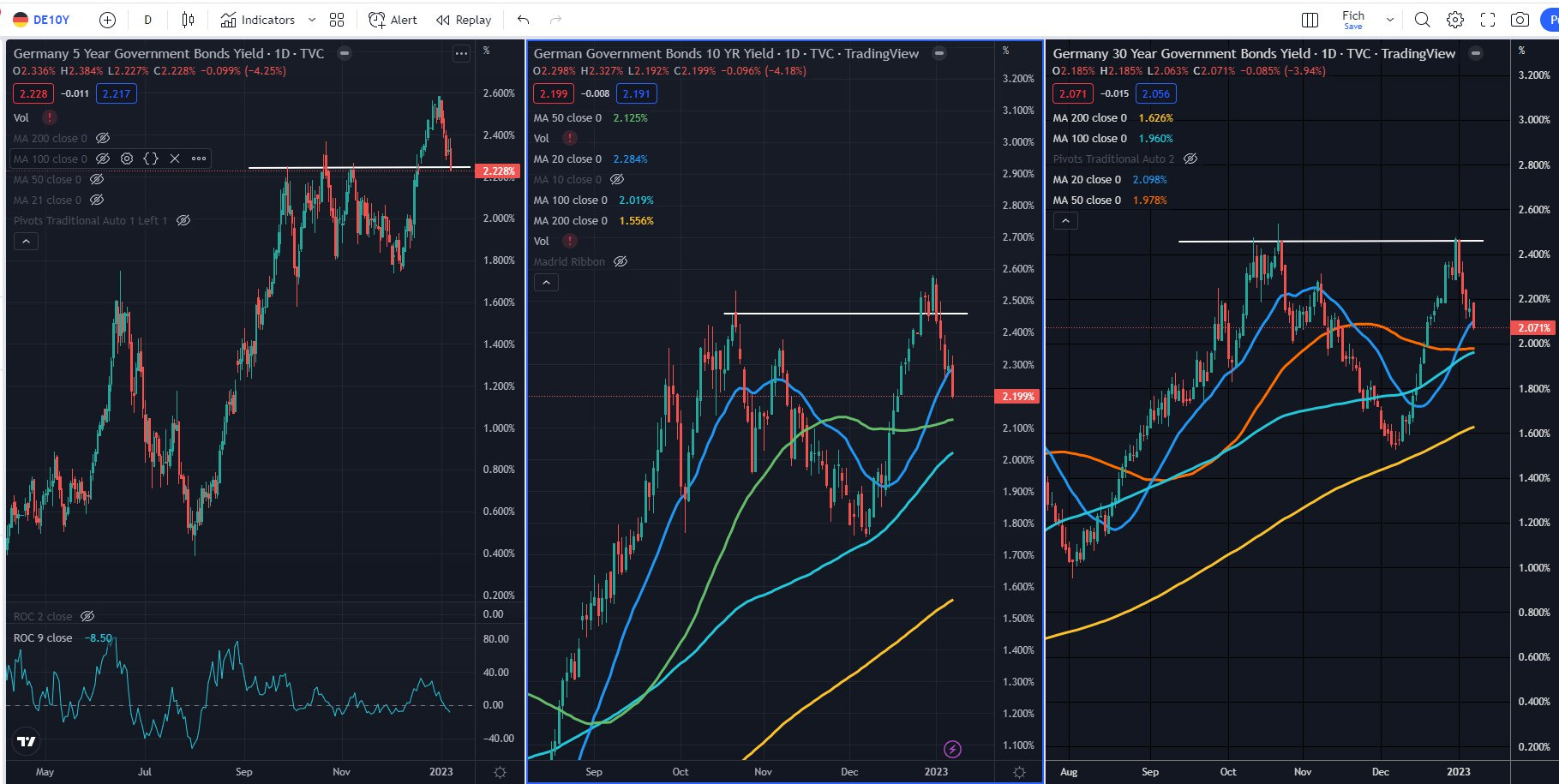Click first Vol error icon on 10 YR chart
Image resolution: width=1559 pixels, height=784 pixels.
click(569, 138)
